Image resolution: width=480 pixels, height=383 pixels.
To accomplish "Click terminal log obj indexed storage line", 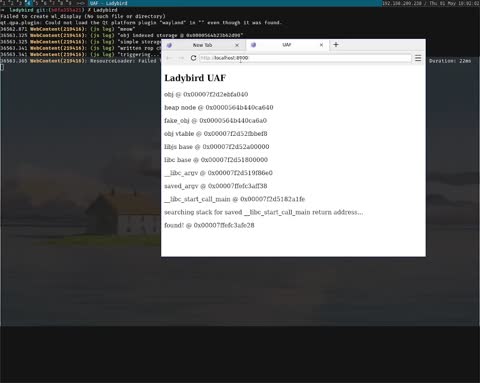I will [x=122, y=35].
